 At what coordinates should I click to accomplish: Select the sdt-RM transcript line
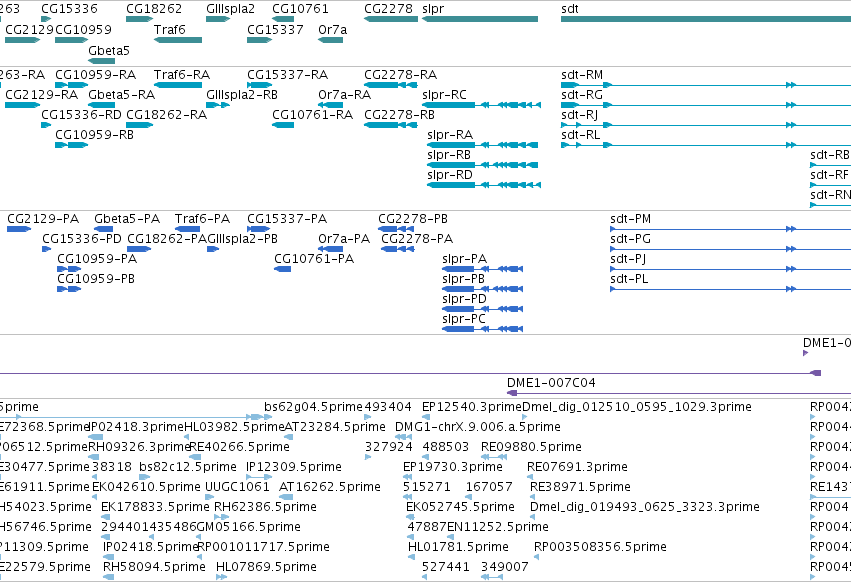coord(706,85)
